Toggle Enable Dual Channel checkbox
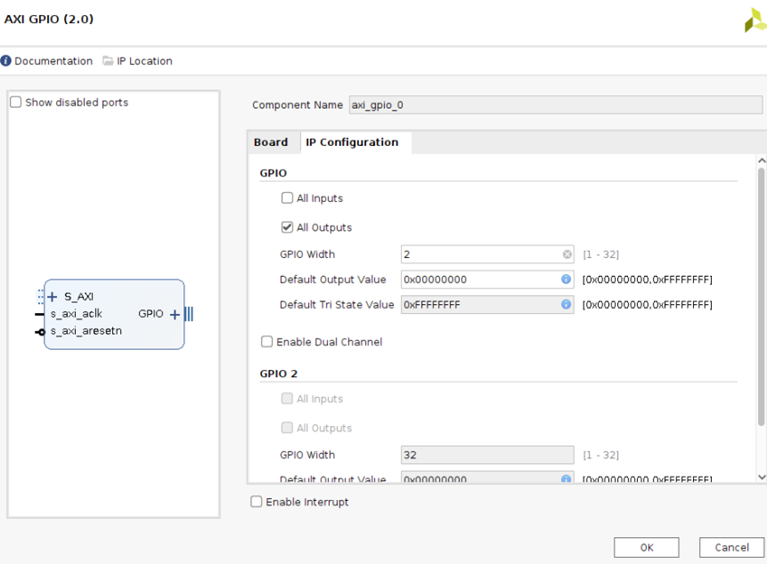 point(267,342)
